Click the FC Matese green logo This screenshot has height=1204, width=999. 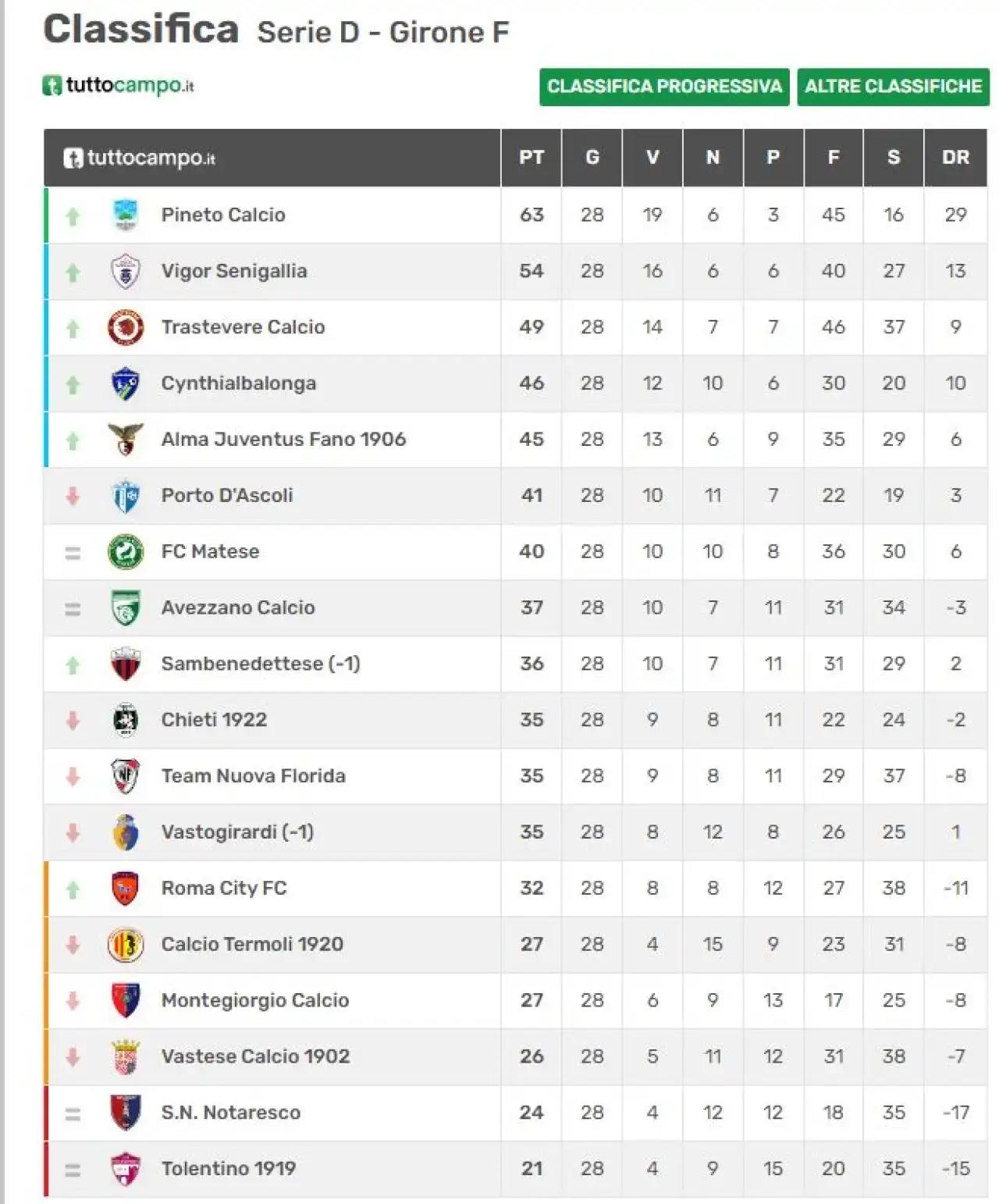click(125, 552)
